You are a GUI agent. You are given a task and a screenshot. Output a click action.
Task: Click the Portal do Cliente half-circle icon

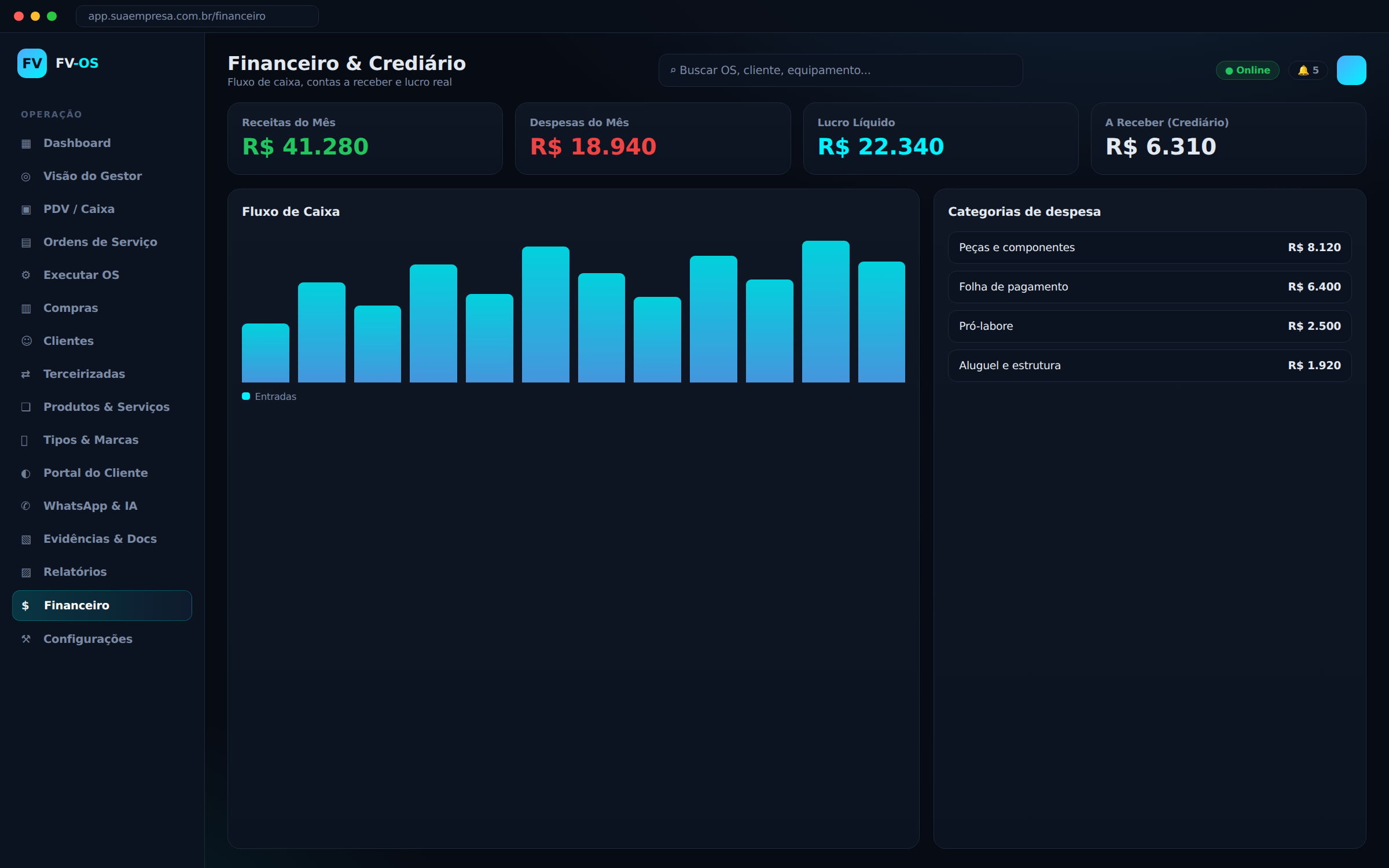click(x=26, y=473)
